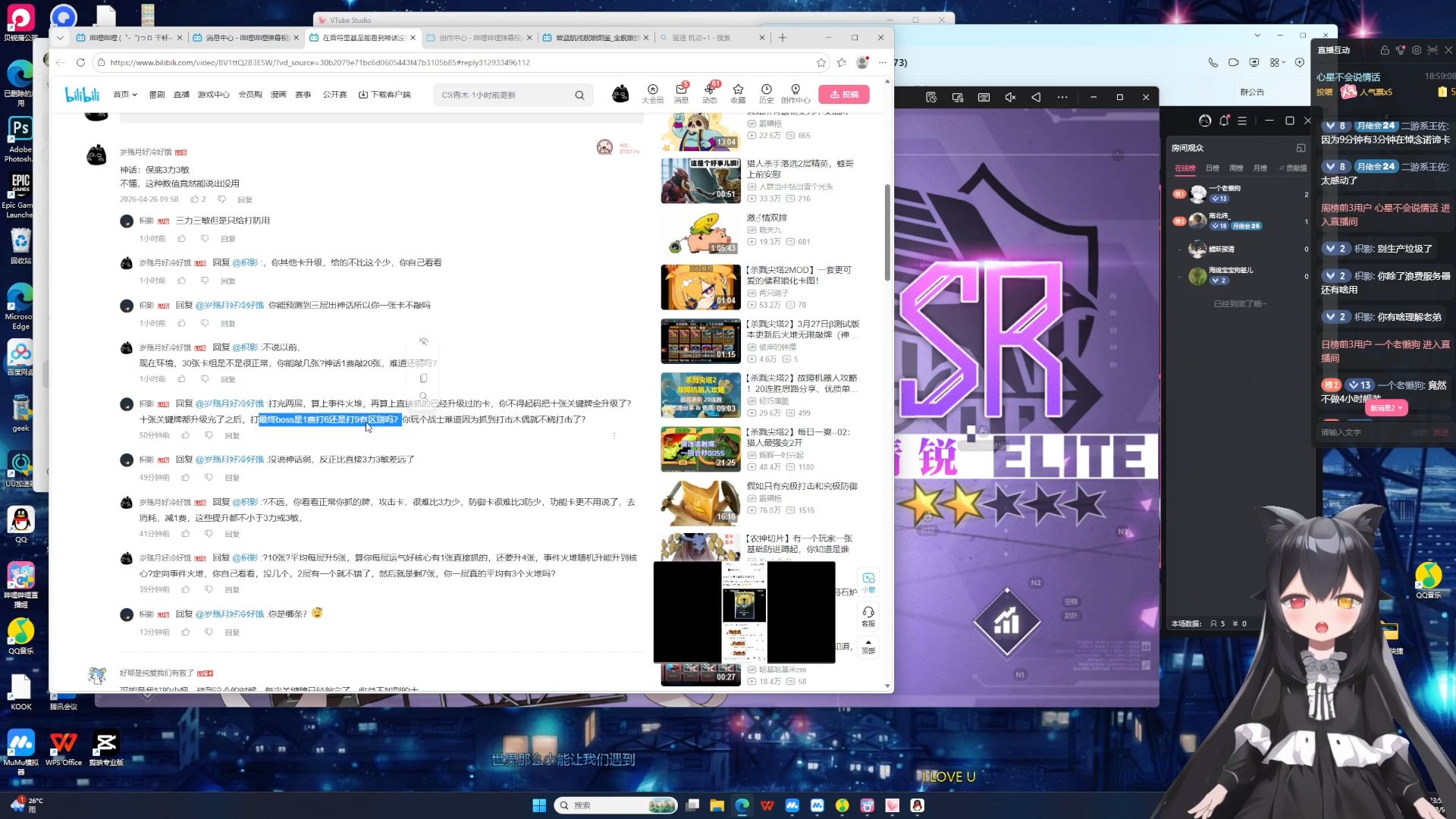The image size is (1456, 819).
Task: Open the 创作中心 lightbulb icon
Action: point(795,94)
